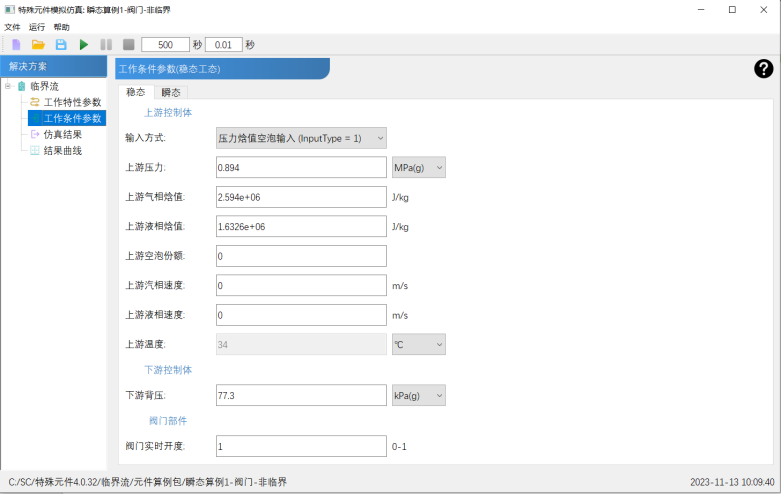Viewport: 781px width, 494px height.
Task: Click the simulation duration field showing 500
Action: click(x=165, y=45)
